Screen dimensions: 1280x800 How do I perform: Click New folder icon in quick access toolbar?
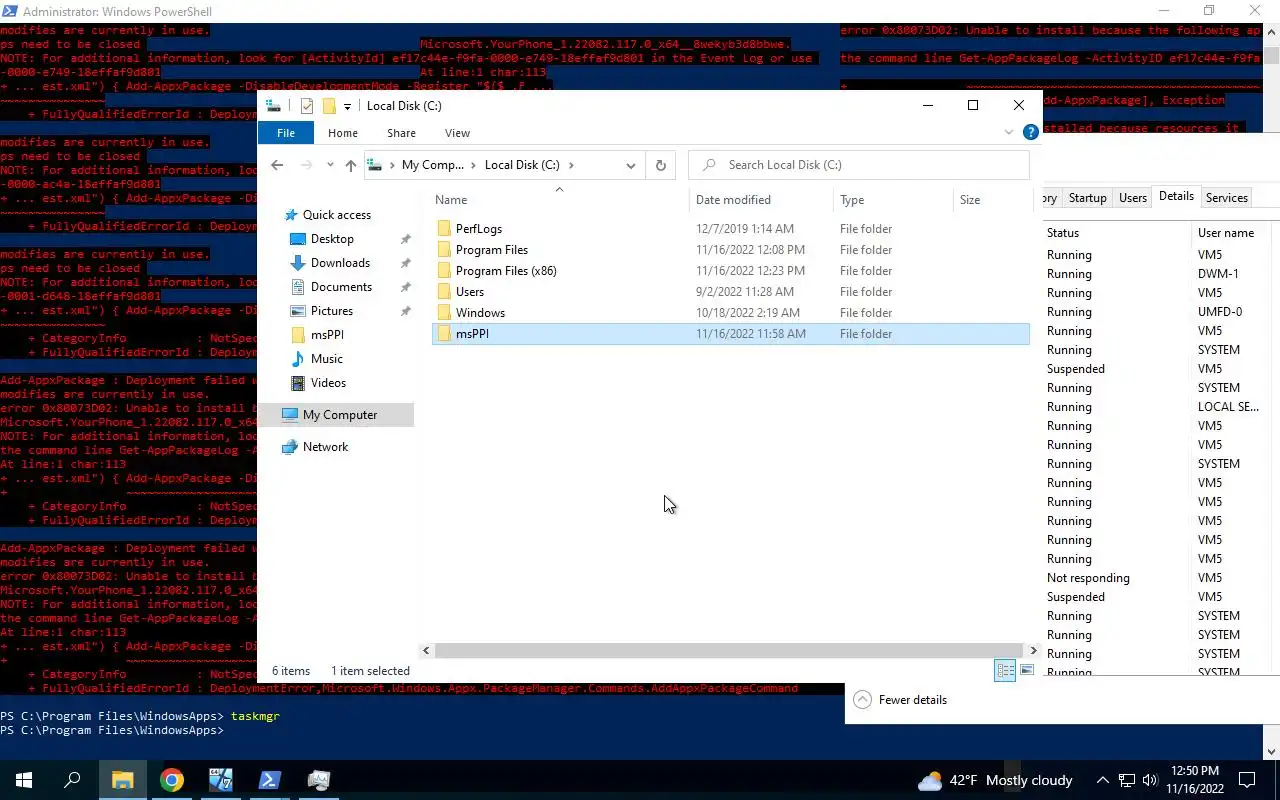pyautogui.click(x=328, y=106)
